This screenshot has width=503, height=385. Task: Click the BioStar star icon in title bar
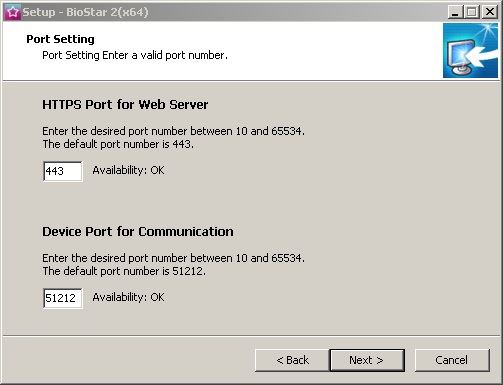pyautogui.click(x=13, y=12)
